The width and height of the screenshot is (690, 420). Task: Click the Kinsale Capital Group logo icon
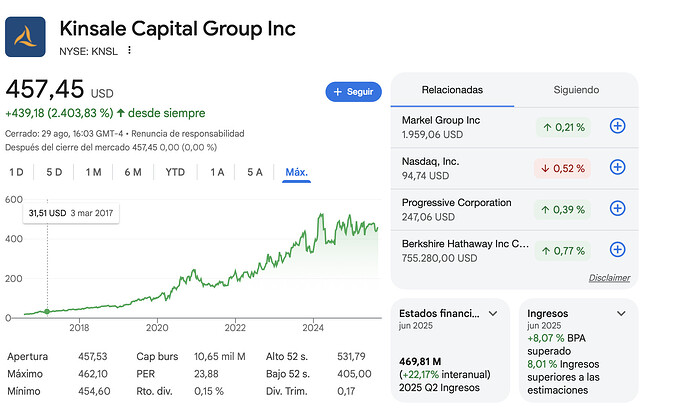click(x=27, y=37)
